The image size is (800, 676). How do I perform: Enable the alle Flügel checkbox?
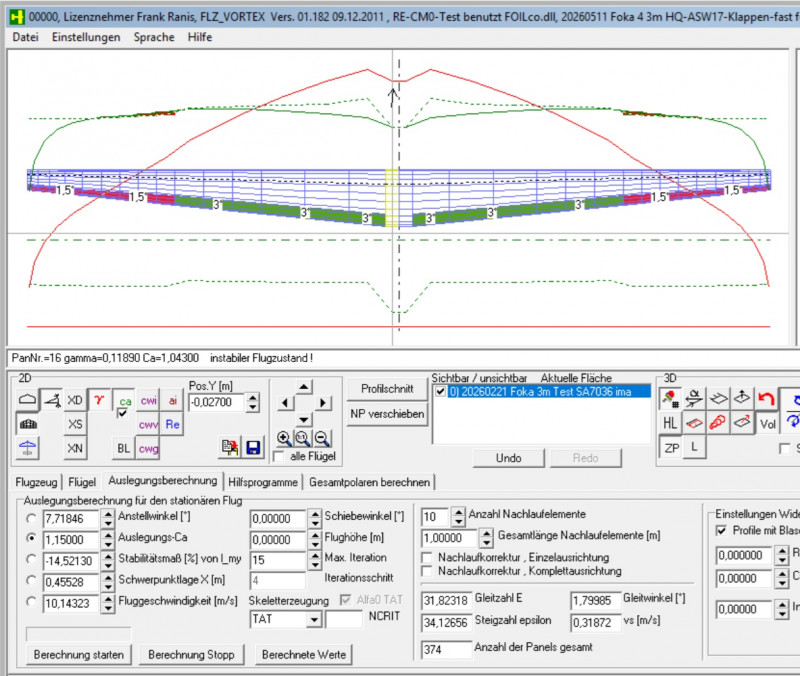tap(279, 456)
